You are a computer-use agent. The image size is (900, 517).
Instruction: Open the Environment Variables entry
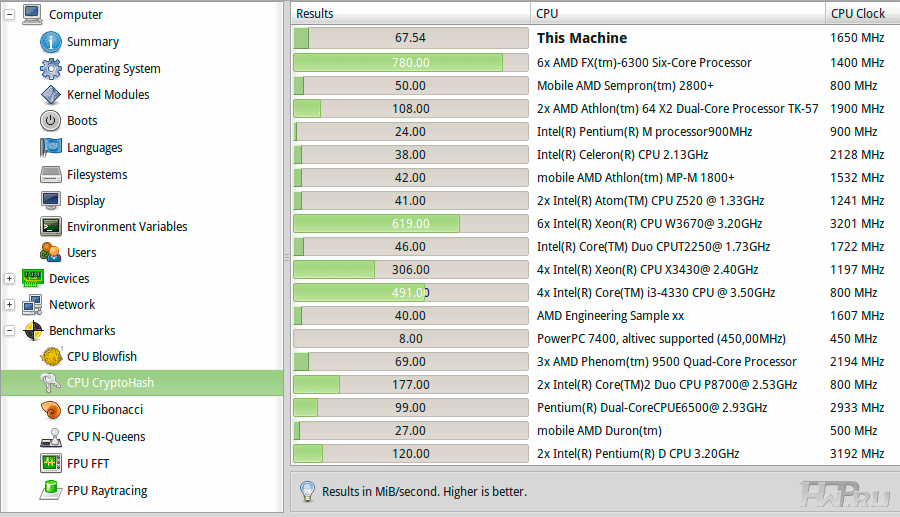[x=127, y=227]
